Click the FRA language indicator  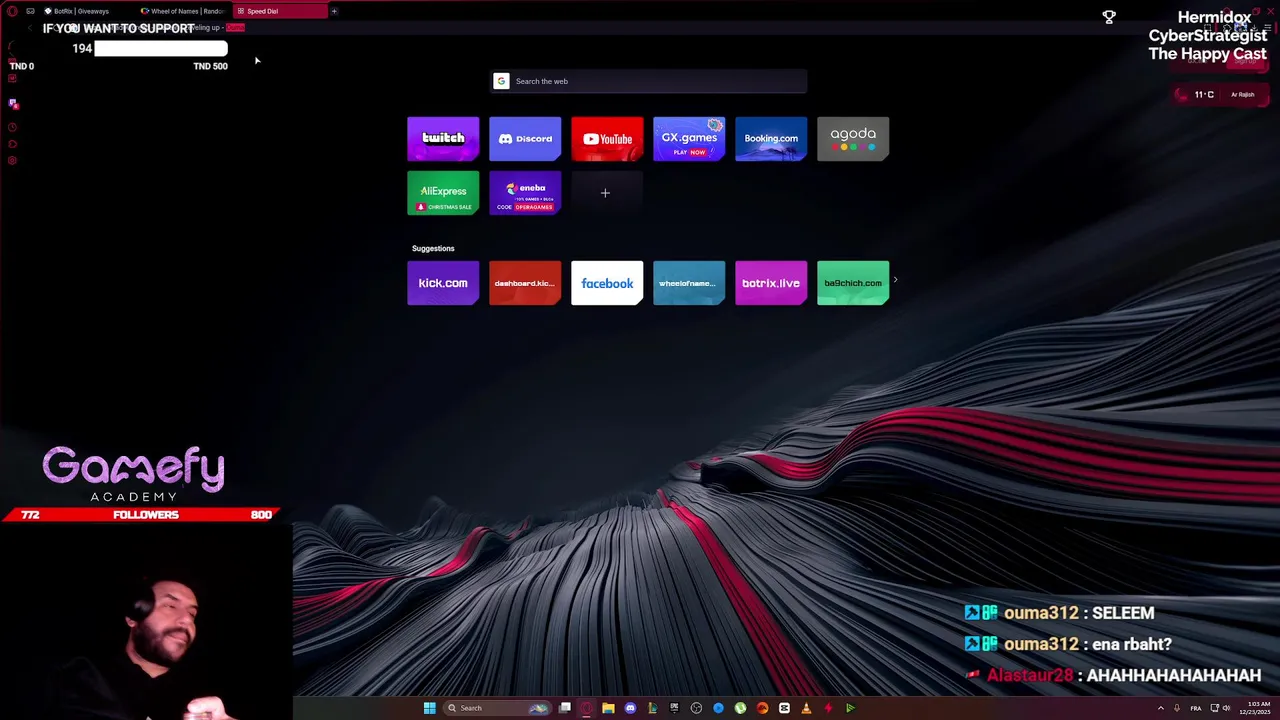(x=1195, y=708)
